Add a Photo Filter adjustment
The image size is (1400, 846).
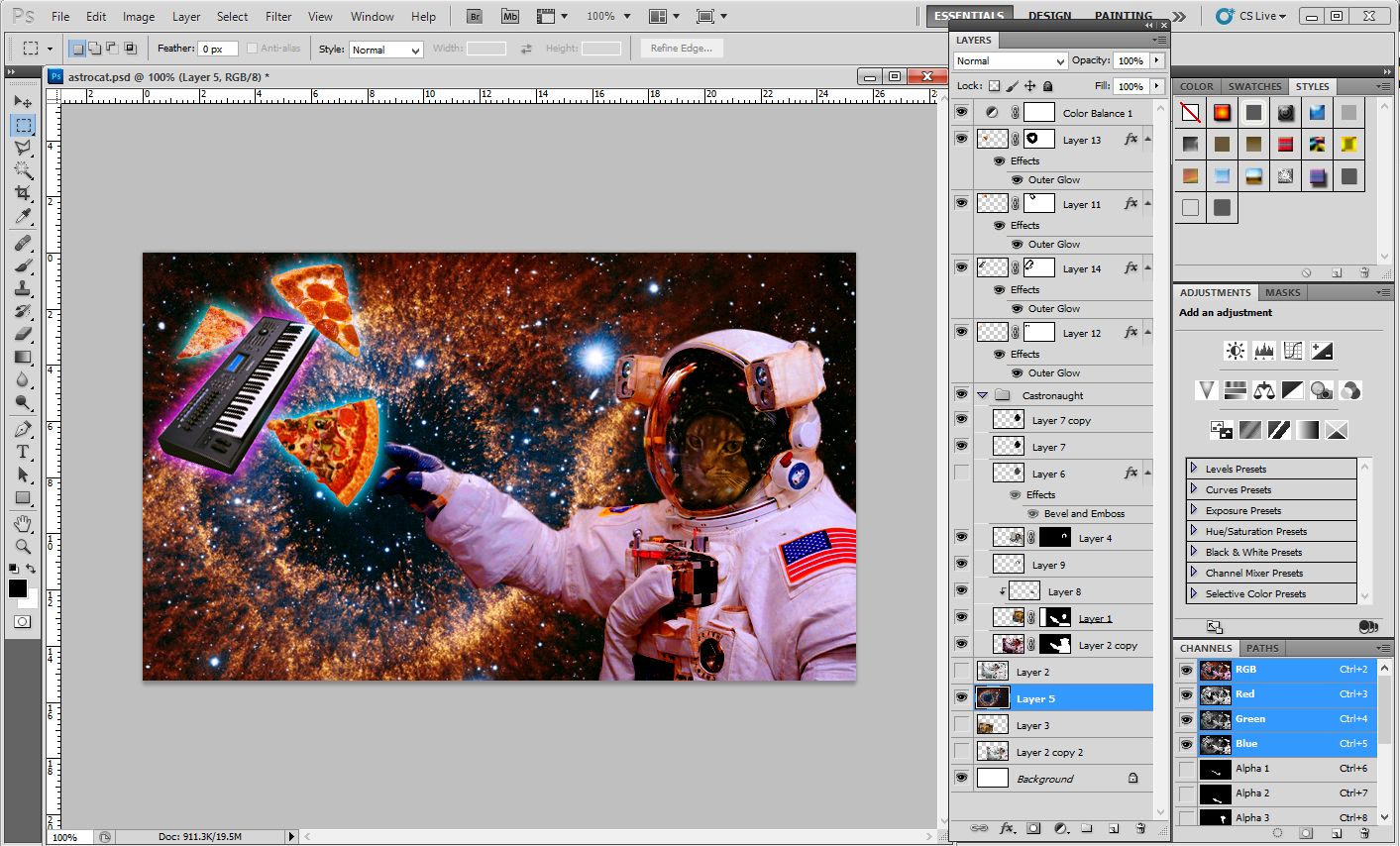pos(1321,390)
